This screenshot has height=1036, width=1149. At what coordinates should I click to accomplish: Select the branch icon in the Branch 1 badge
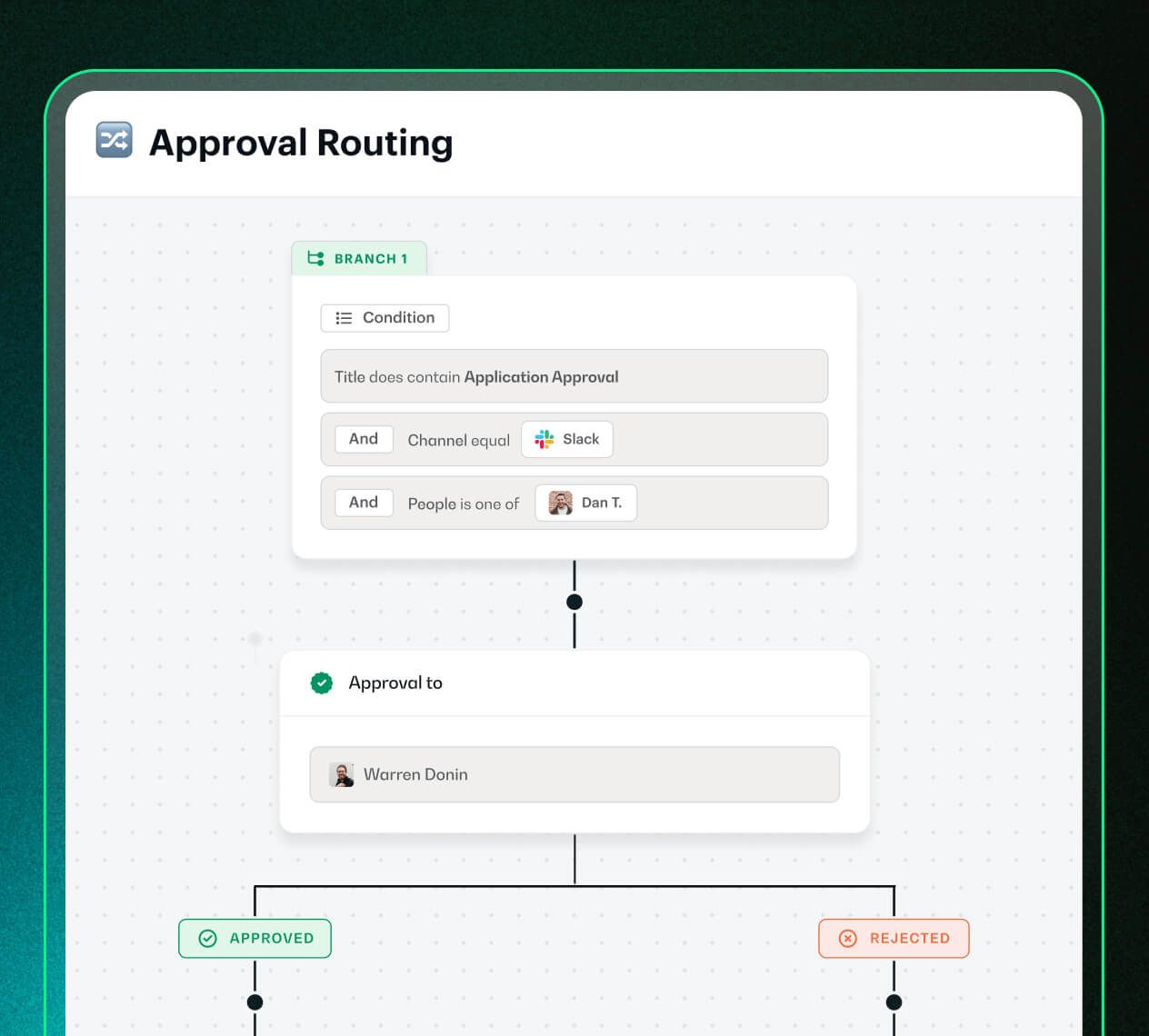click(x=315, y=258)
